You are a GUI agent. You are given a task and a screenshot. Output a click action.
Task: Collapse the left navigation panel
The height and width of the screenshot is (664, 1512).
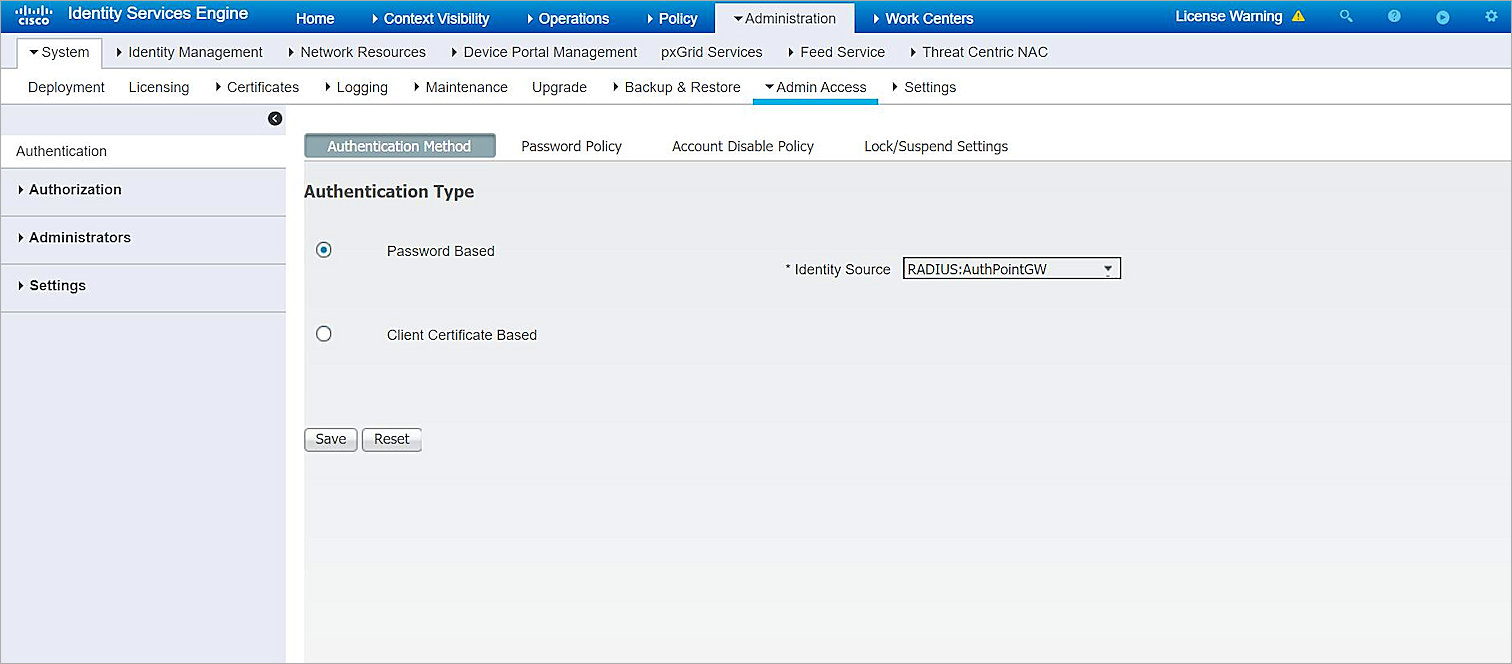(275, 118)
